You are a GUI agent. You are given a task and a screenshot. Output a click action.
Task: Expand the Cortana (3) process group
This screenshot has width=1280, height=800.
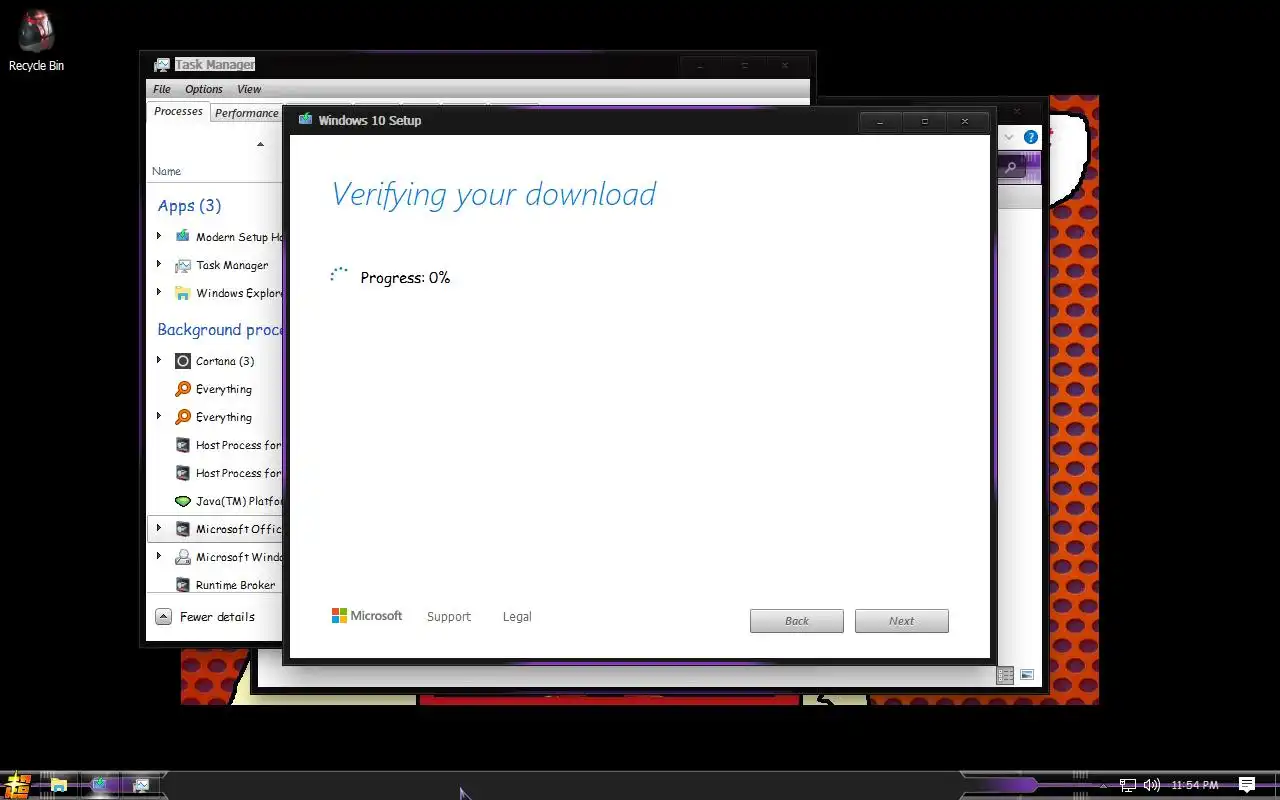(x=159, y=360)
